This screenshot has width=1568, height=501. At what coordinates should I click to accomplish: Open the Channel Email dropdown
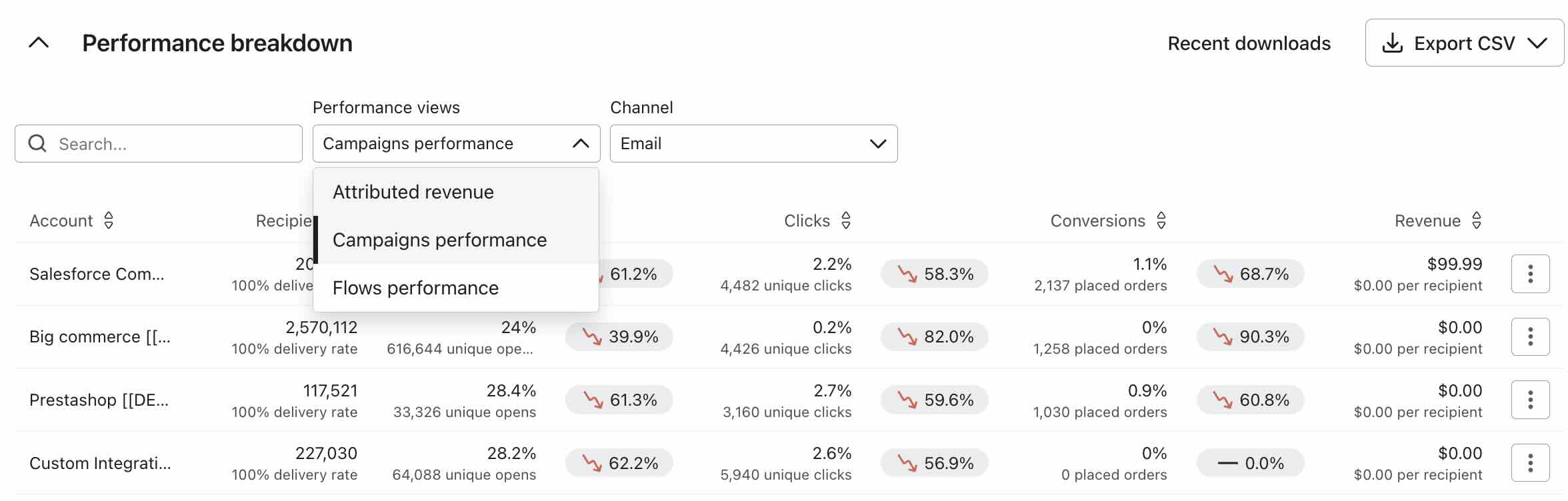753,143
